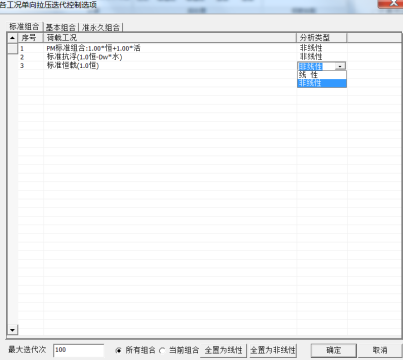Open the 分析类型 dropdown arrow for row 3
This screenshot has width=404, height=360.
click(340, 66)
